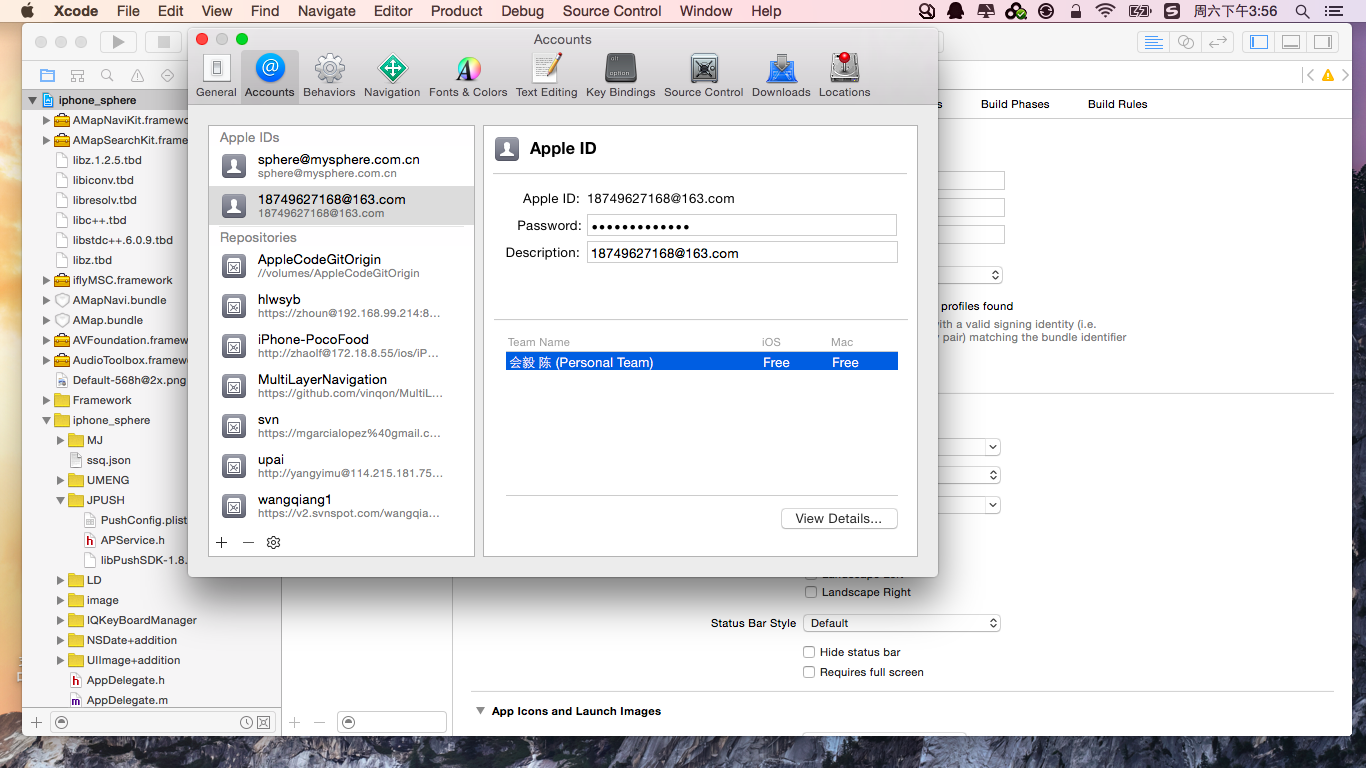The image size is (1366, 768).
Task: Expand the IQKeyBoardManager folder
Action: tap(60, 620)
